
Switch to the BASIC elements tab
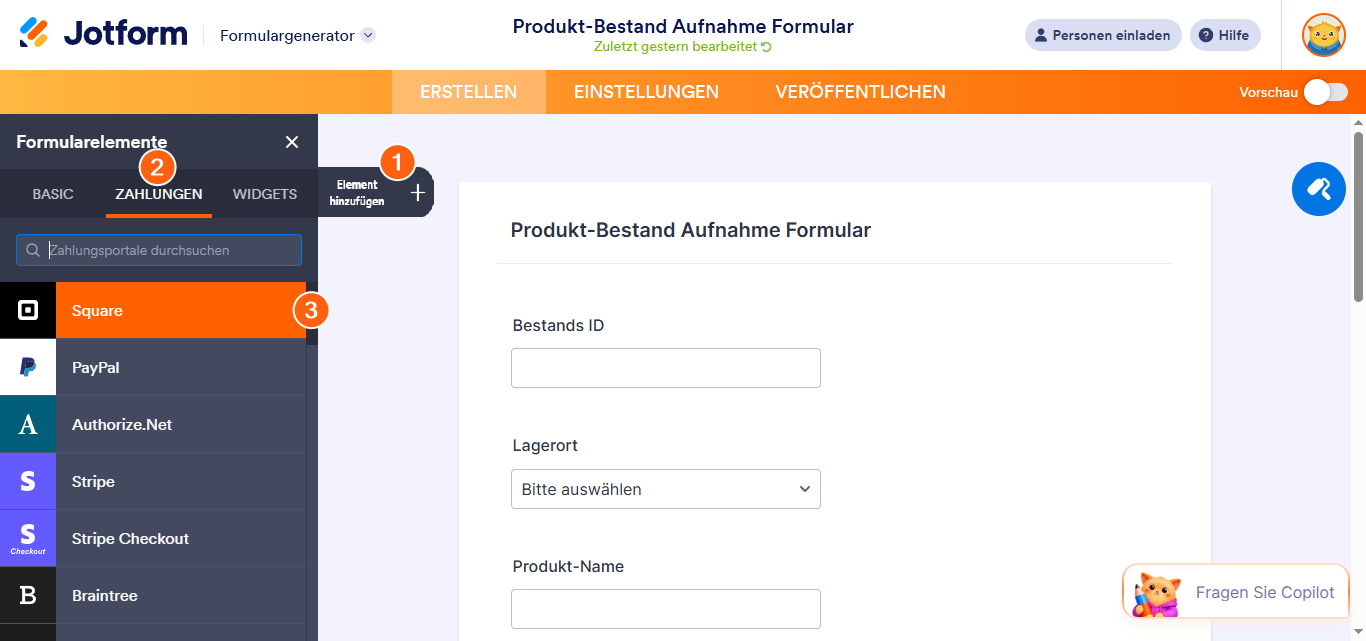52,194
